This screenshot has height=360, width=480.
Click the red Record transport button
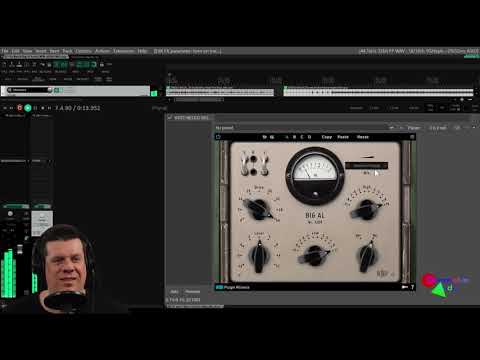click(x=20, y=108)
